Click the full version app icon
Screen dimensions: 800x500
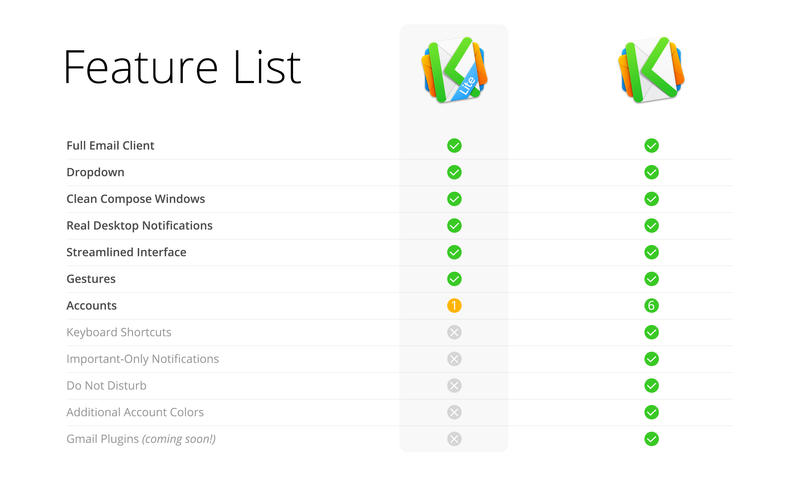pos(651,72)
